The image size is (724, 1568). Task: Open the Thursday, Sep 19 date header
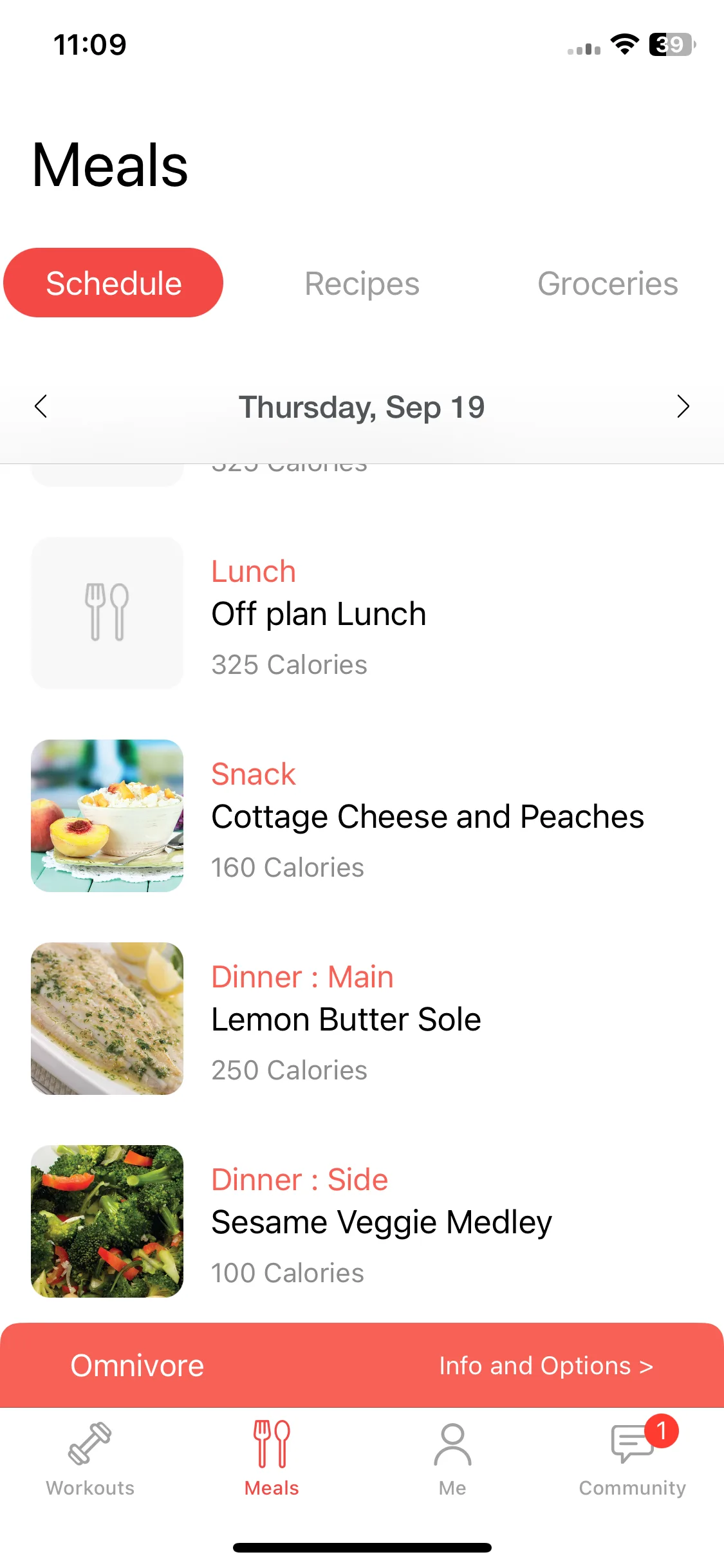(362, 407)
